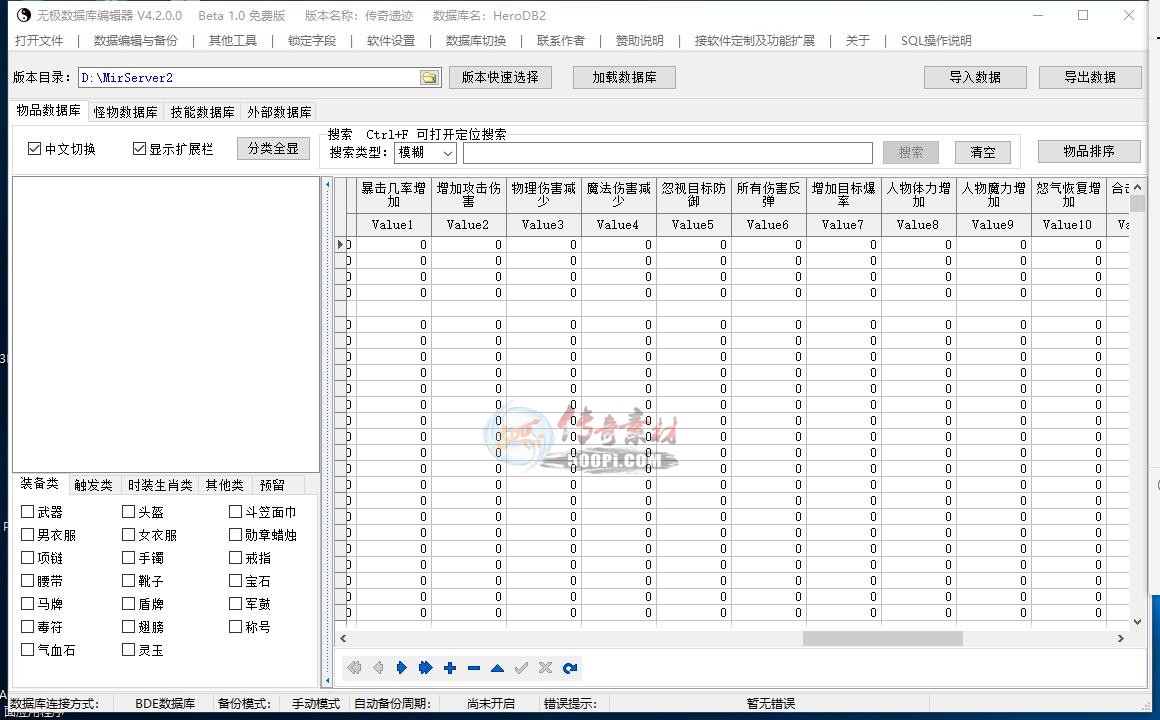This screenshot has height=720, width=1160.
Task: Enable the 女衣服 checkbox
Action: pos(128,534)
